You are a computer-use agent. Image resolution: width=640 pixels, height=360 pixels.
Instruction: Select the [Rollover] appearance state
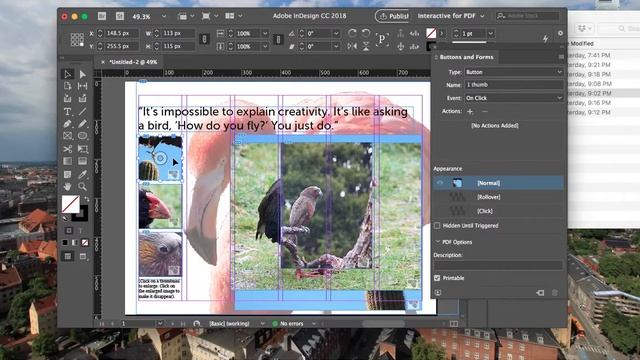click(x=498, y=197)
